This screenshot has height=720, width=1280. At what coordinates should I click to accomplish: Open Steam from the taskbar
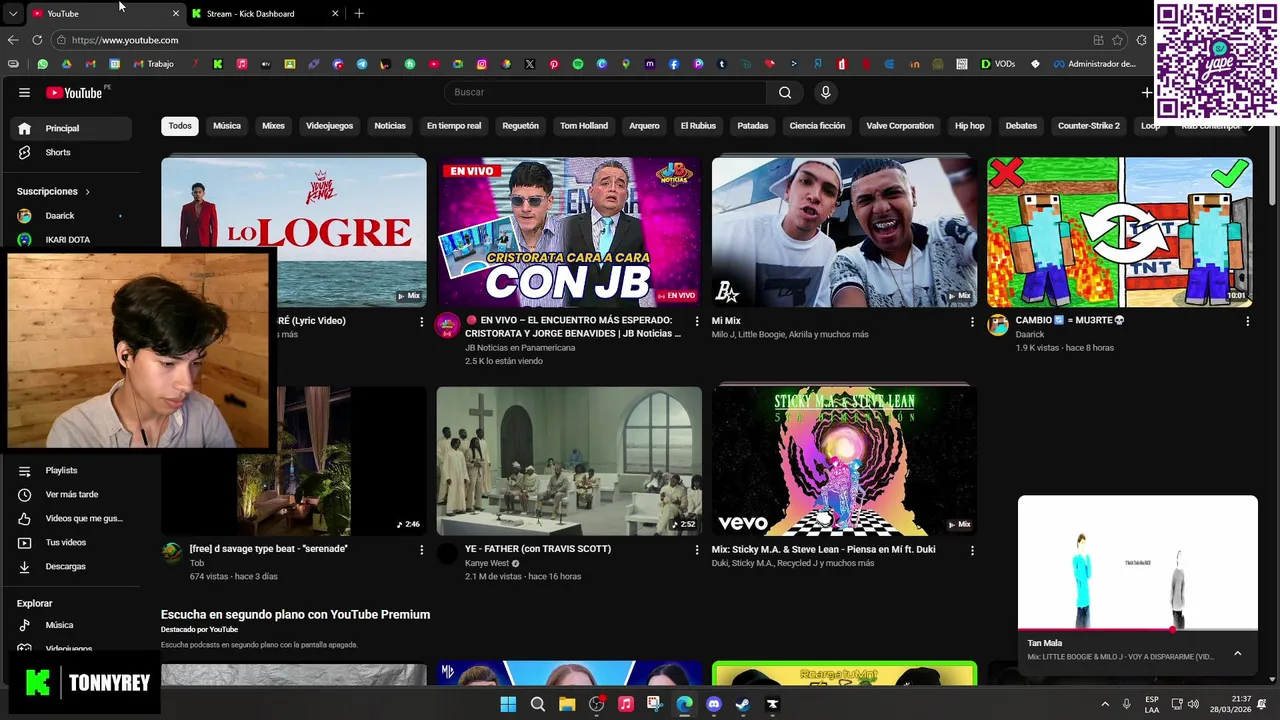pyautogui.click(x=743, y=704)
